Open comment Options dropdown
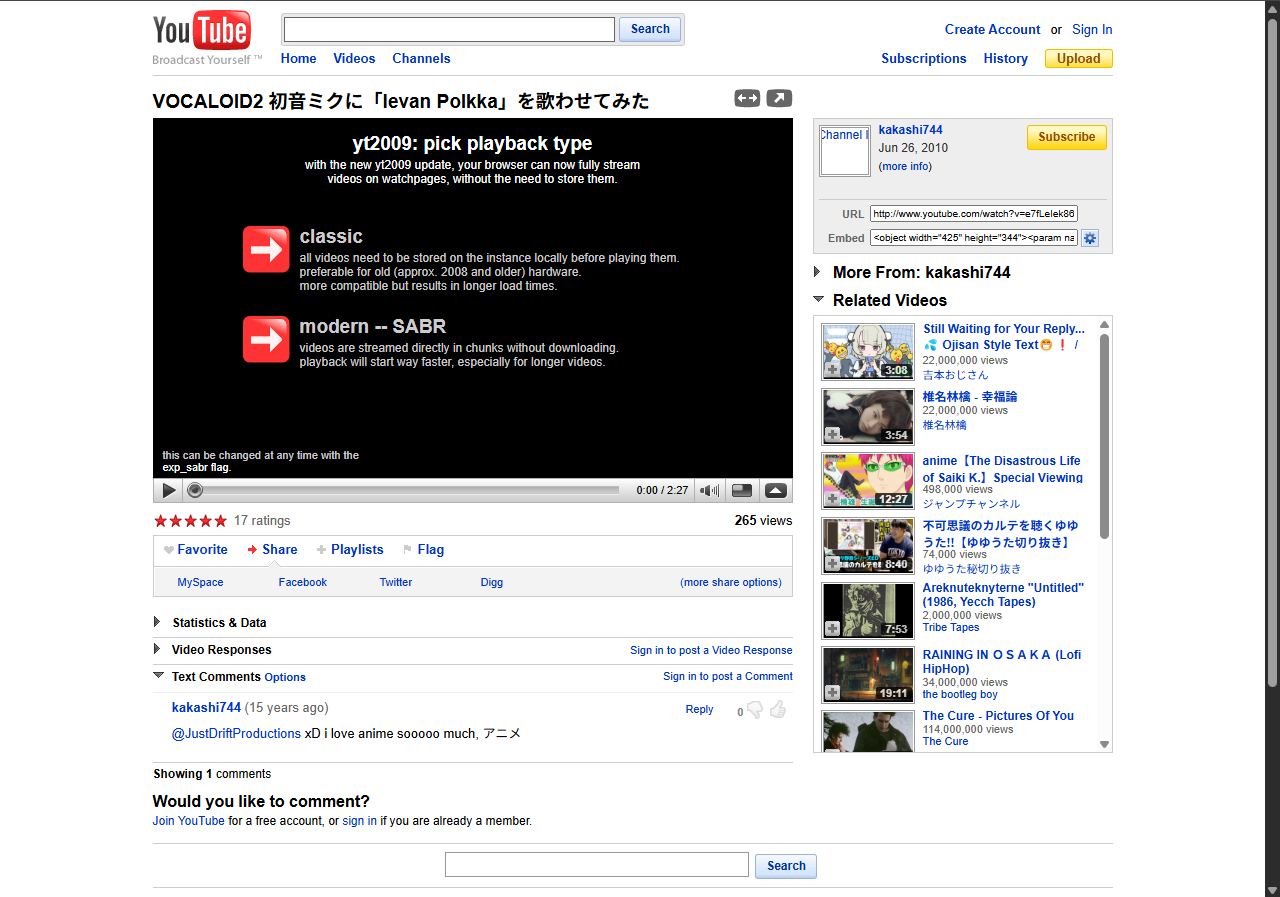 click(x=285, y=677)
